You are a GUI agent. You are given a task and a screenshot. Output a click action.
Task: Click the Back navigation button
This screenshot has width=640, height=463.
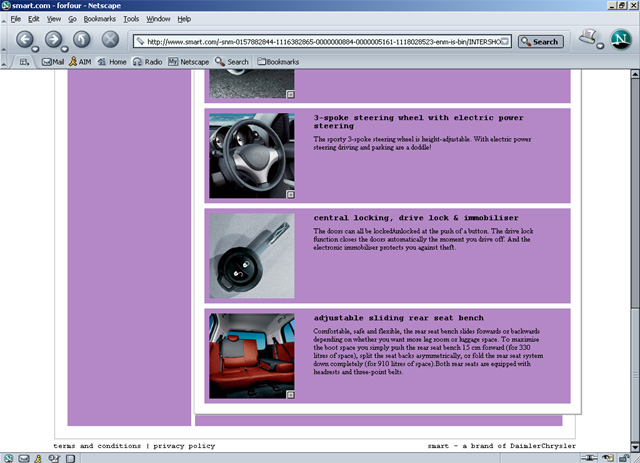coord(24,41)
